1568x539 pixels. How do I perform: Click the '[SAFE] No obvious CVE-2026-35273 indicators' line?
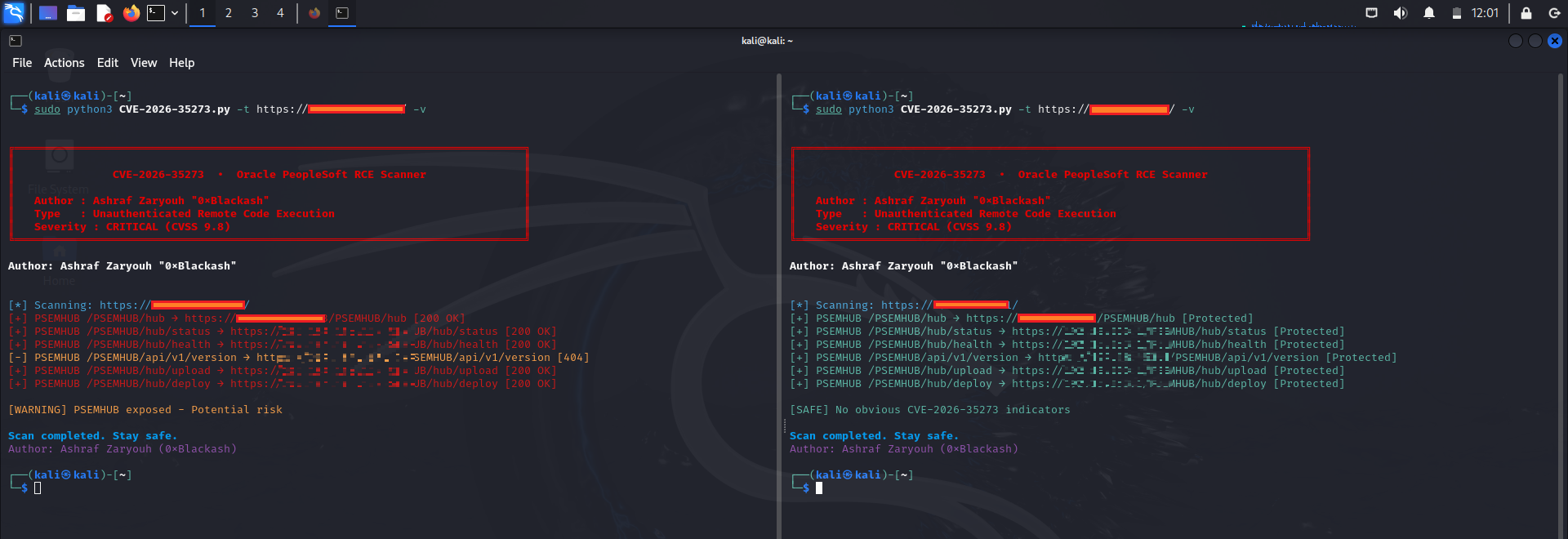pyautogui.click(x=930, y=410)
